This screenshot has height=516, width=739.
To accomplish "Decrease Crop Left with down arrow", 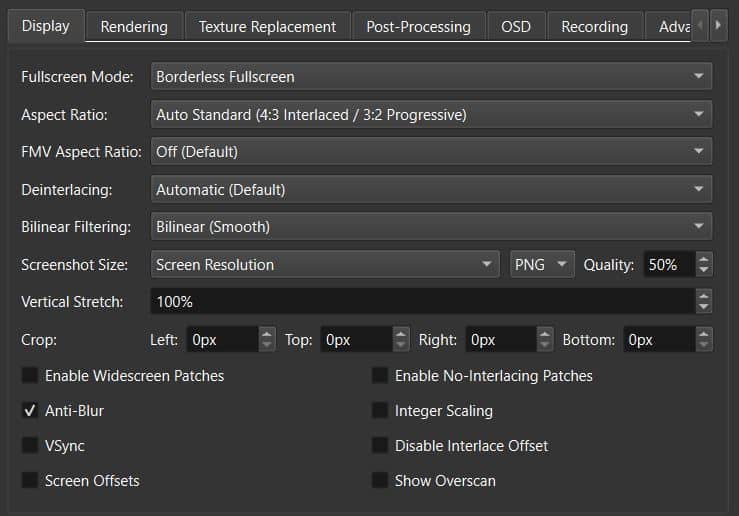I will click(x=267, y=345).
